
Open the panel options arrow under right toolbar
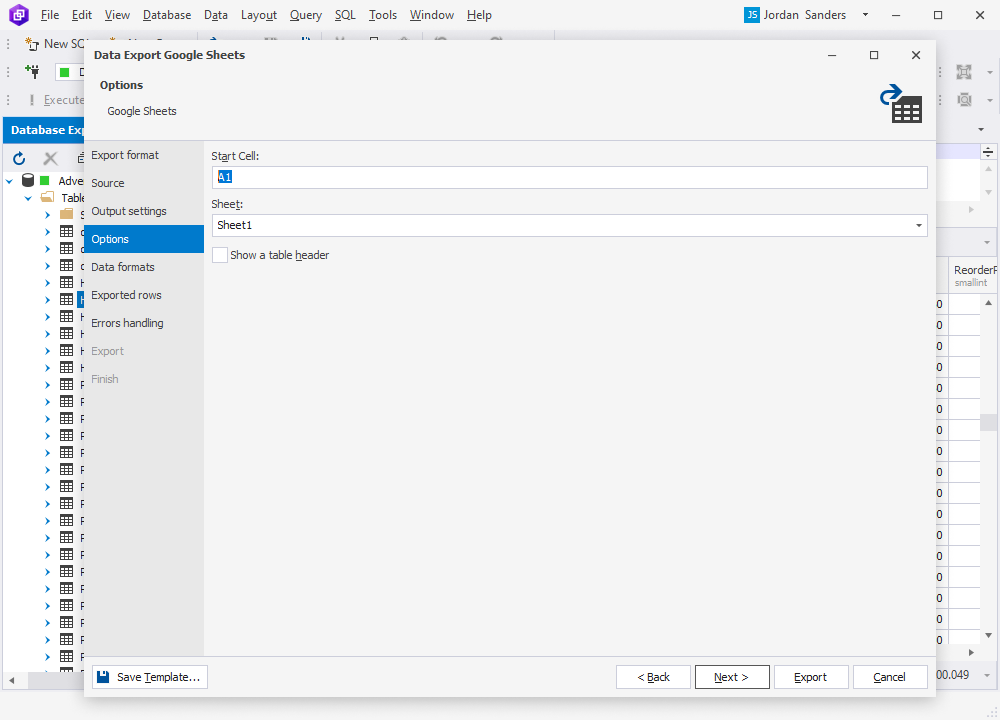point(981,129)
